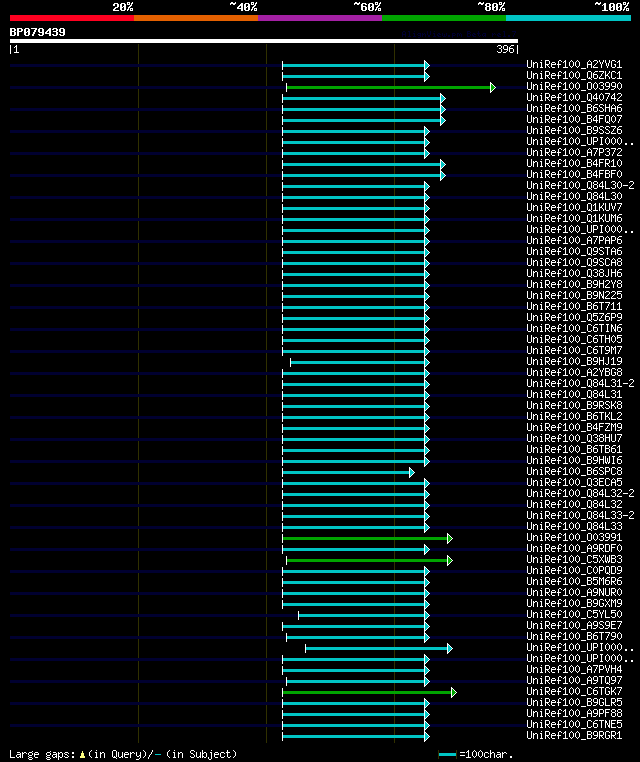Select hit label UniRef100_A7PAP6

[x=574, y=240]
